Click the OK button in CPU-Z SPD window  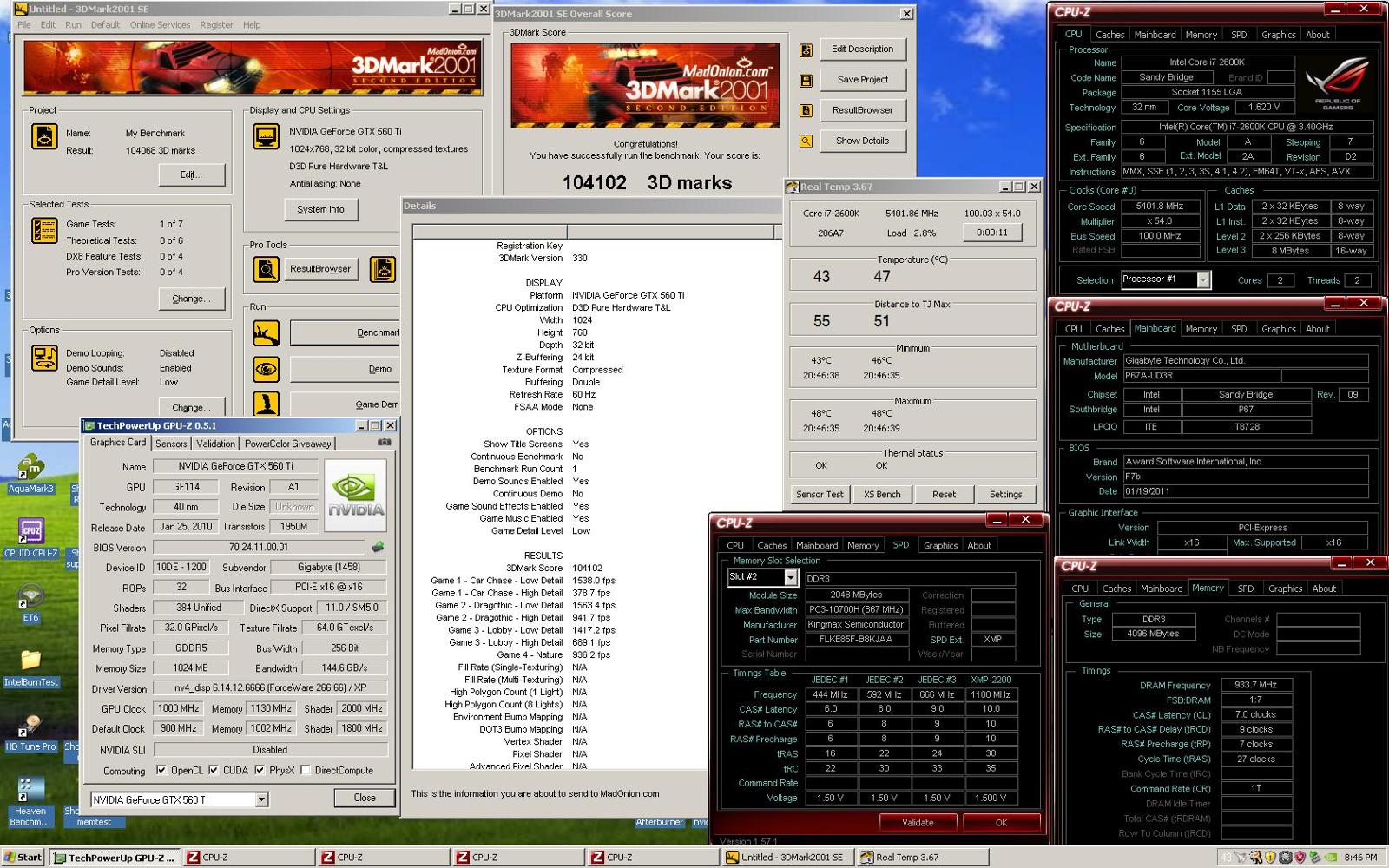point(1001,822)
